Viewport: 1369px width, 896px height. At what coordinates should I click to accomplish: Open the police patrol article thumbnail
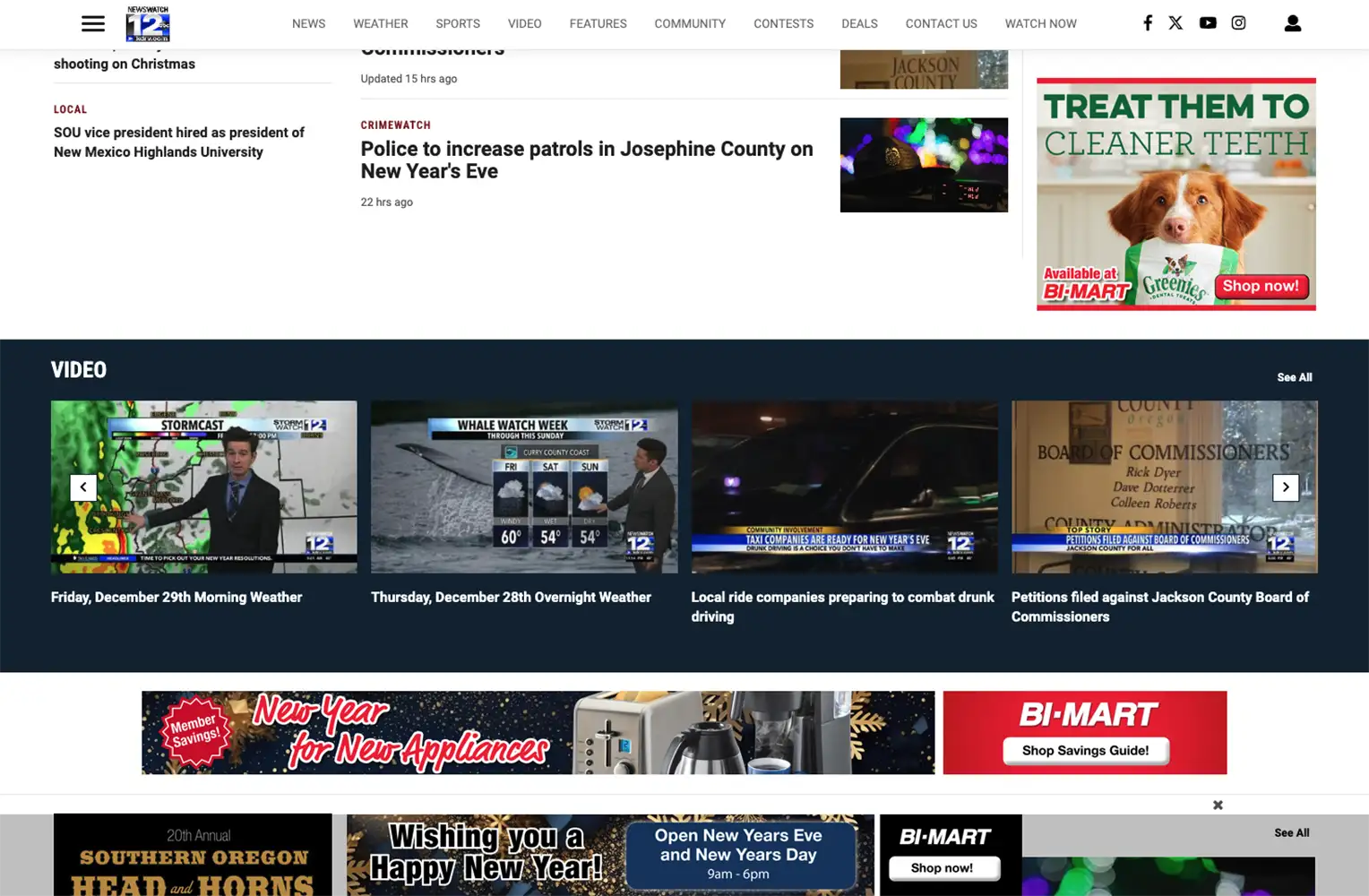924,165
